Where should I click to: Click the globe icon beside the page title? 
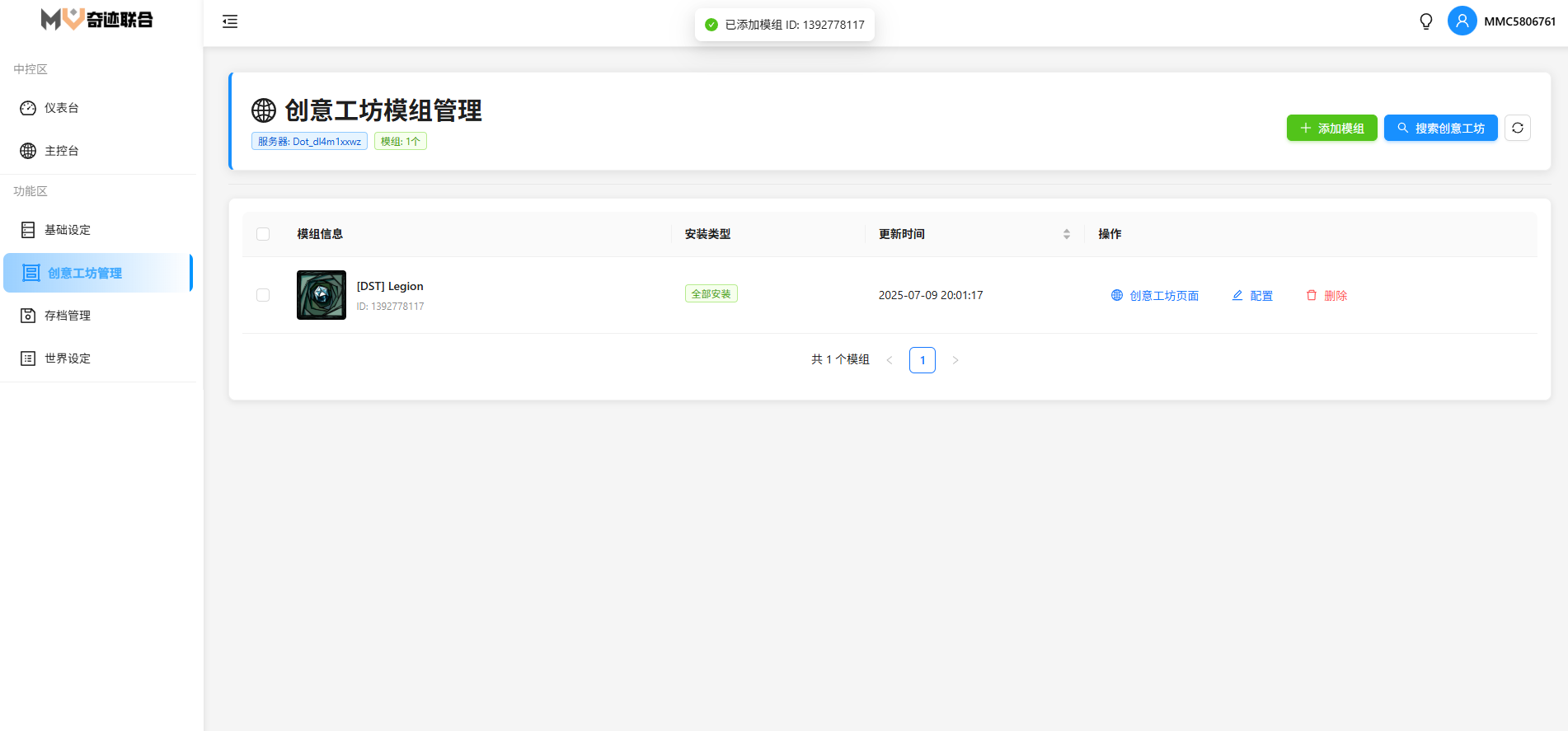(264, 110)
